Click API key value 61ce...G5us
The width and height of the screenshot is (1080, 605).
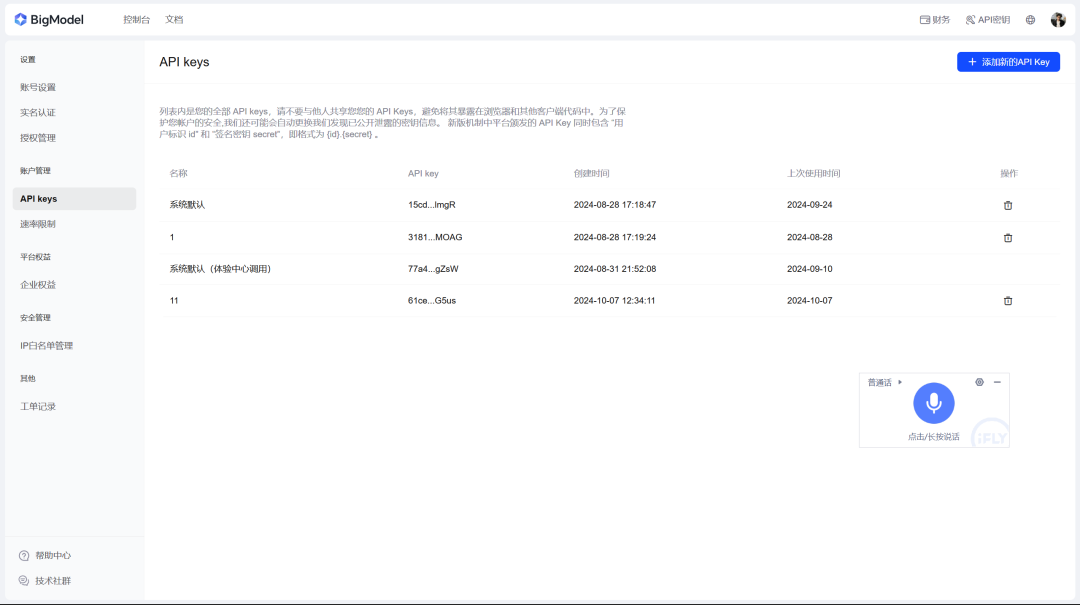point(432,300)
